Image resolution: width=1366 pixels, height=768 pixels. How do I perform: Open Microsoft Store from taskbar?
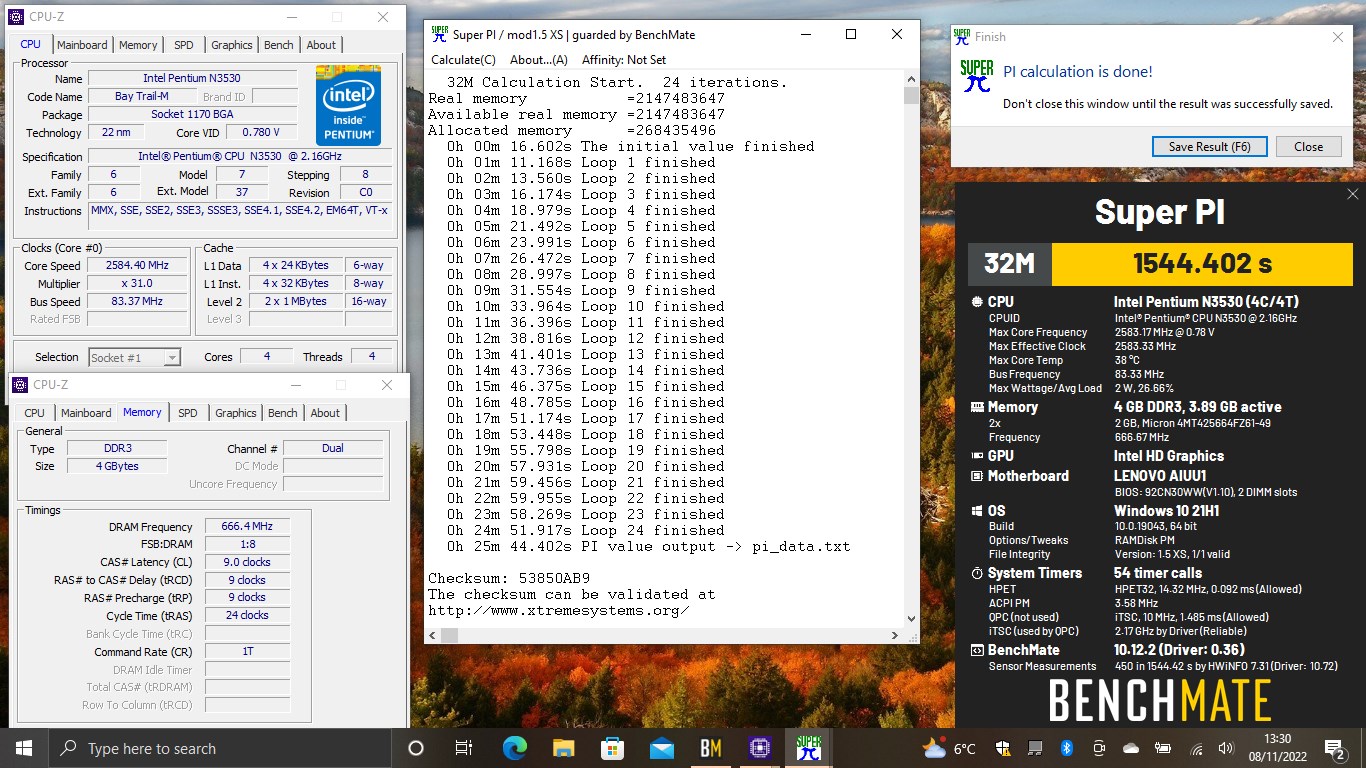point(612,748)
